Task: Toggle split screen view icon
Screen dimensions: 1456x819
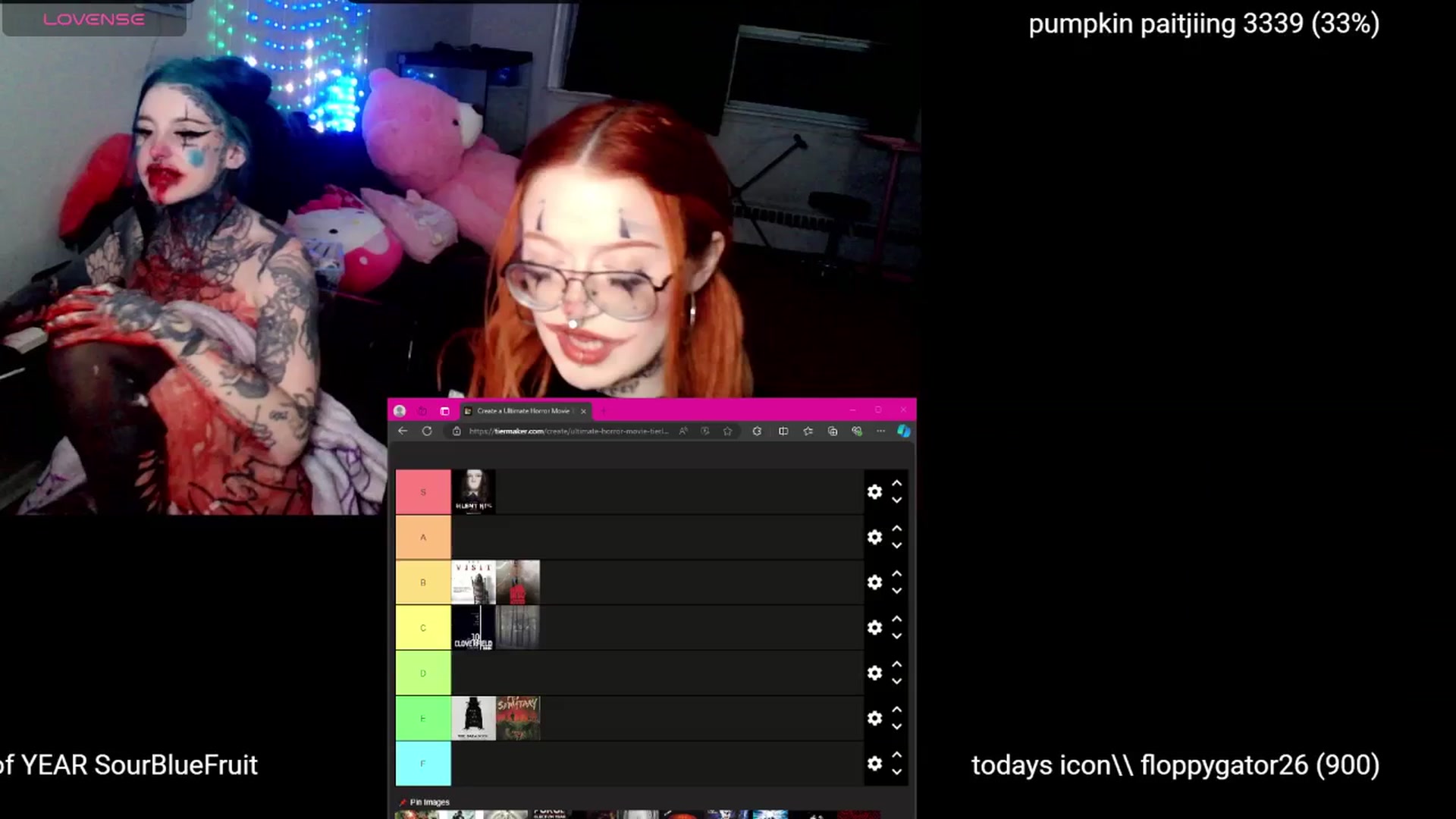Action: [x=783, y=431]
